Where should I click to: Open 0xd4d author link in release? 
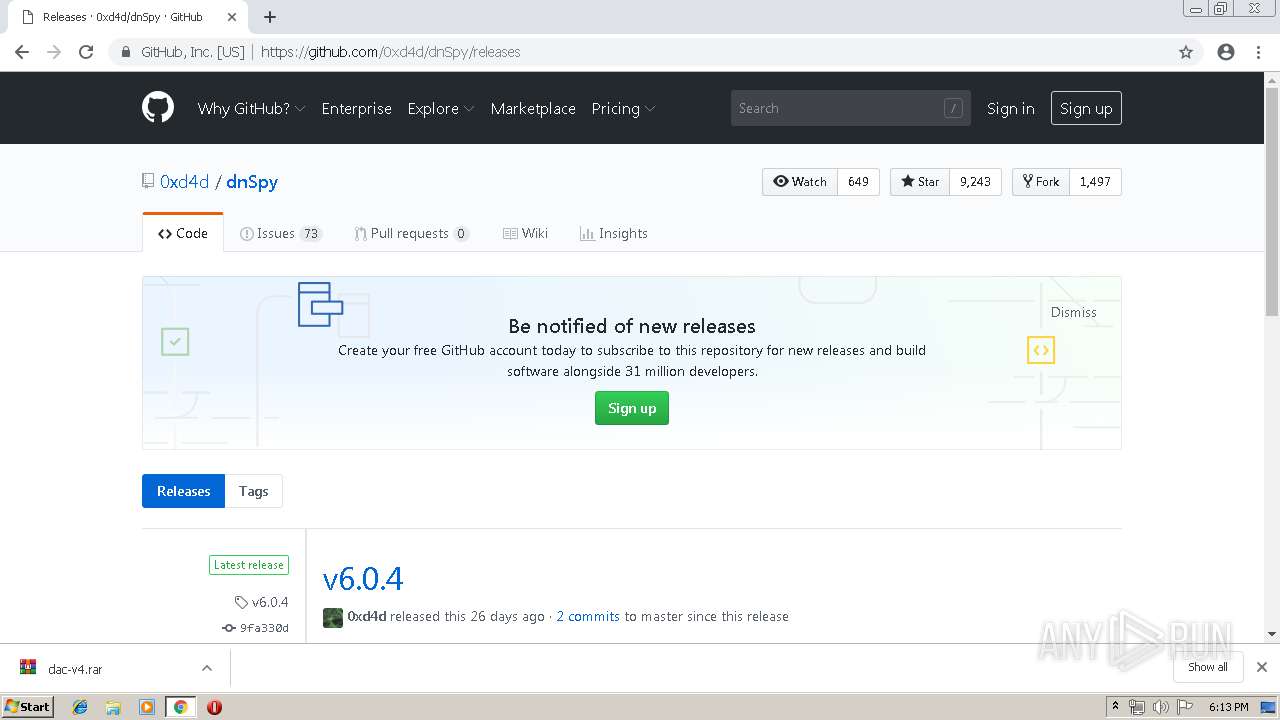pos(367,616)
